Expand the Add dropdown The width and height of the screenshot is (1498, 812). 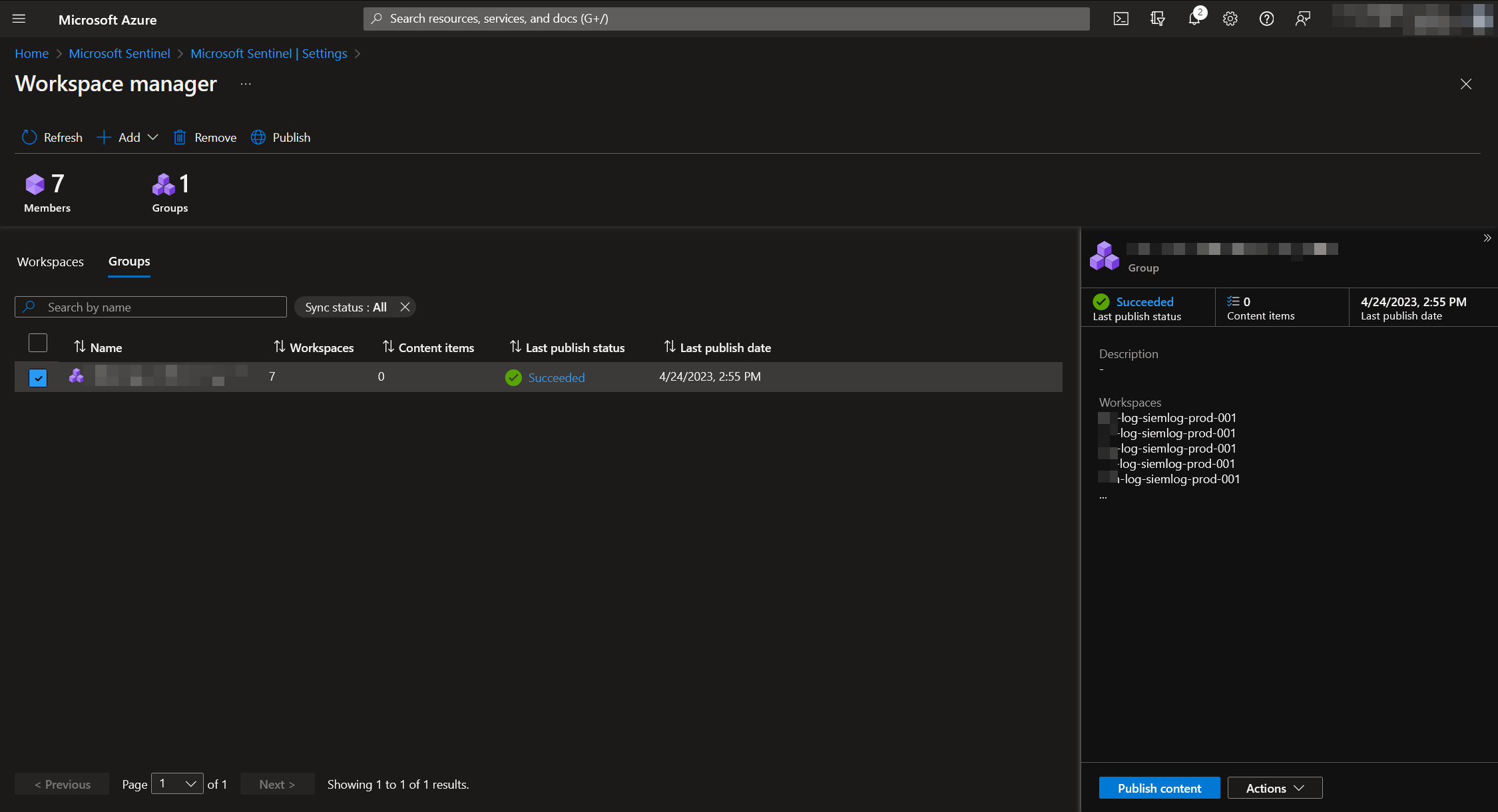[x=128, y=137]
